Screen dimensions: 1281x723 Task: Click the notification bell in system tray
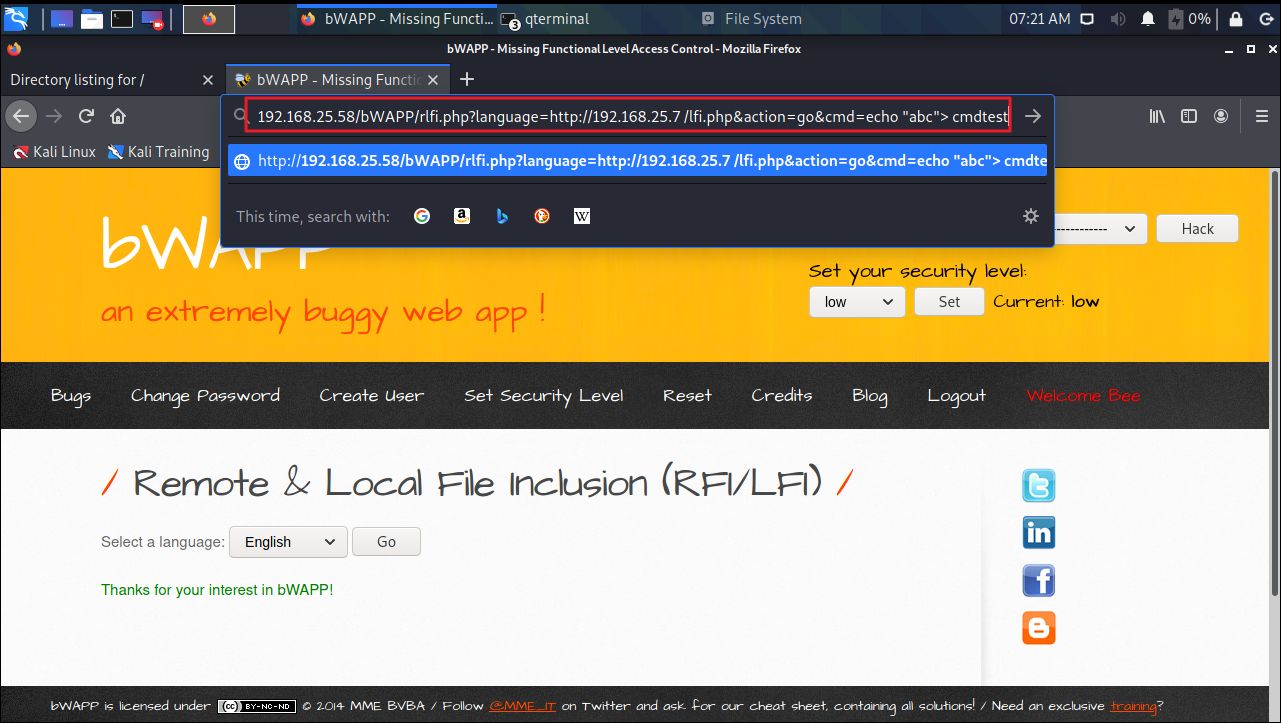click(1149, 19)
